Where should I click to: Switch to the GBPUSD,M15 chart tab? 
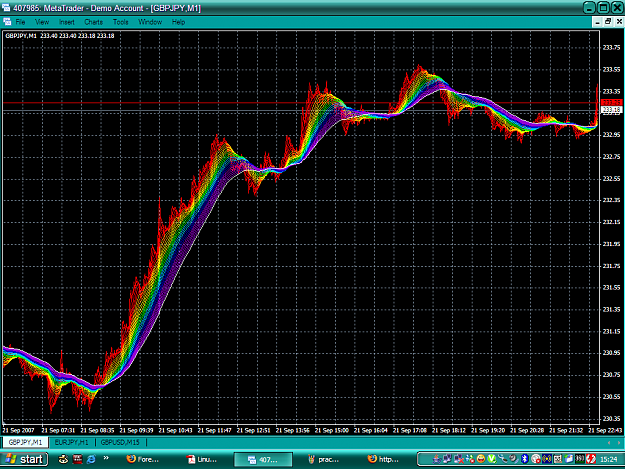coord(120,442)
